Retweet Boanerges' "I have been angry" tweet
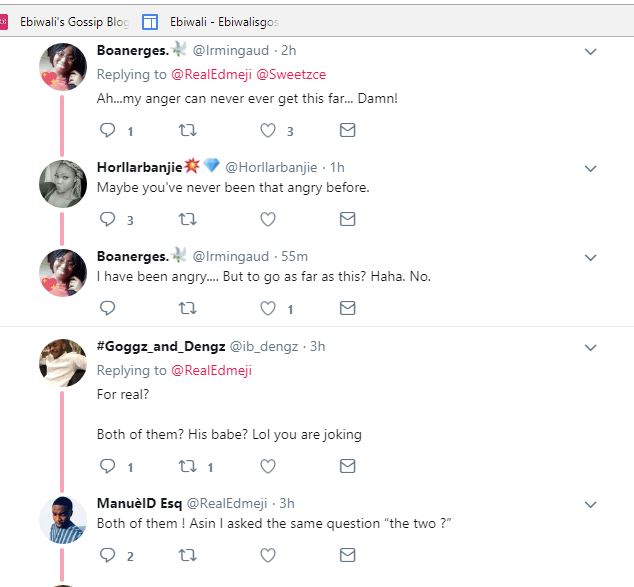Viewport: 634px width, 587px height. [x=187, y=308]
